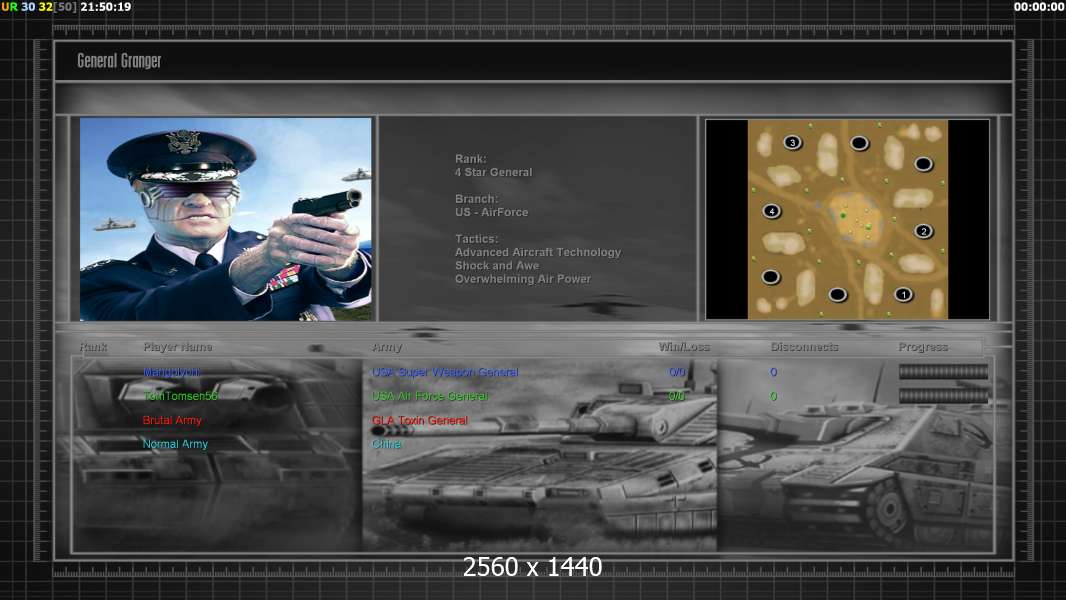Click "Advanced Aircraft Technology" tactic
1066x600 pixels.
pos(538,252)
